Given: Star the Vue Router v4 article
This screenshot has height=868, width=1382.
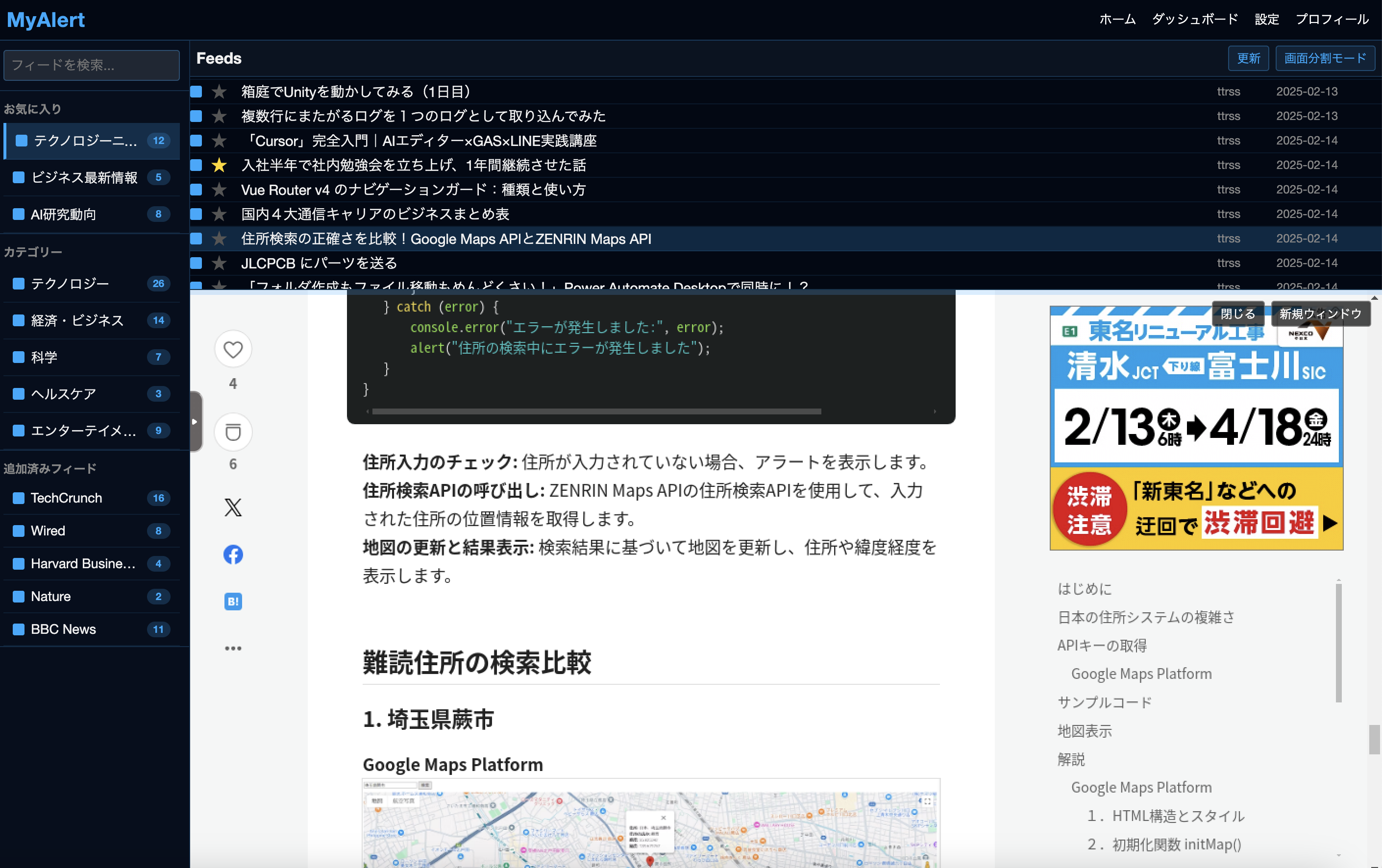Looking at the screenshot, I should 219,189.
